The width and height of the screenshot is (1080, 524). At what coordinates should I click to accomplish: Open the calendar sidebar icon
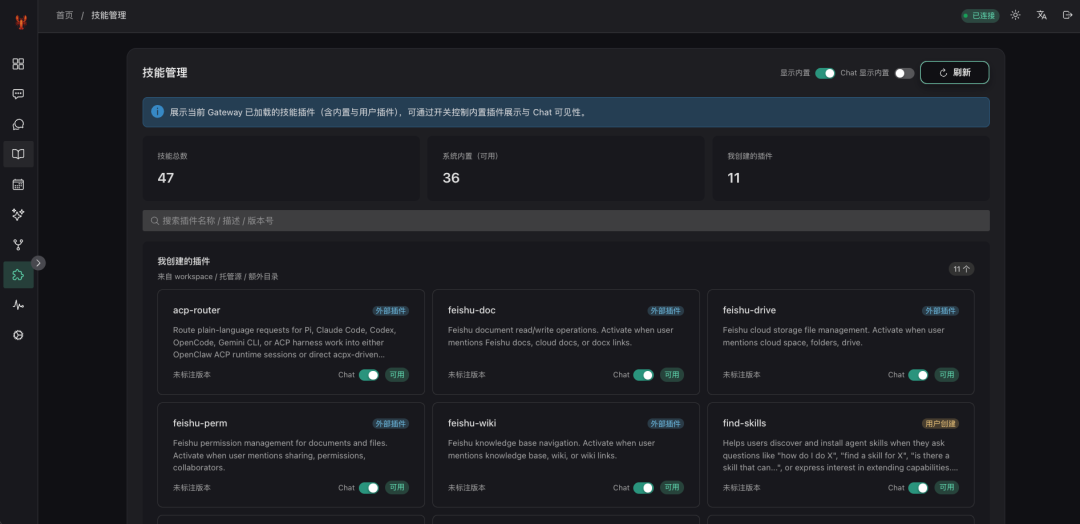(x=19, y=185)
